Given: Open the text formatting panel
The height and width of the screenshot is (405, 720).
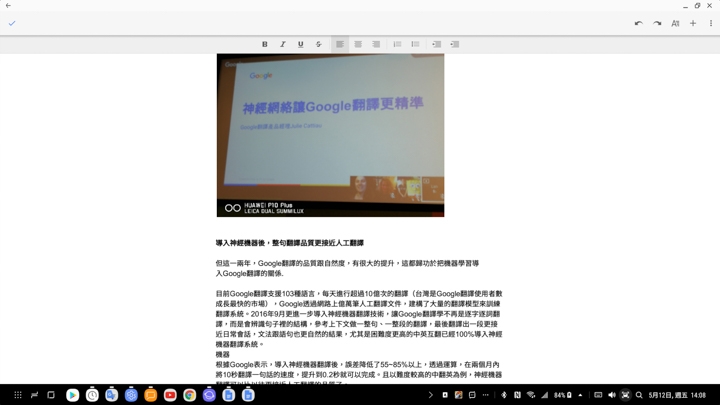Looking at the screenshot, I should pos(675,23).
